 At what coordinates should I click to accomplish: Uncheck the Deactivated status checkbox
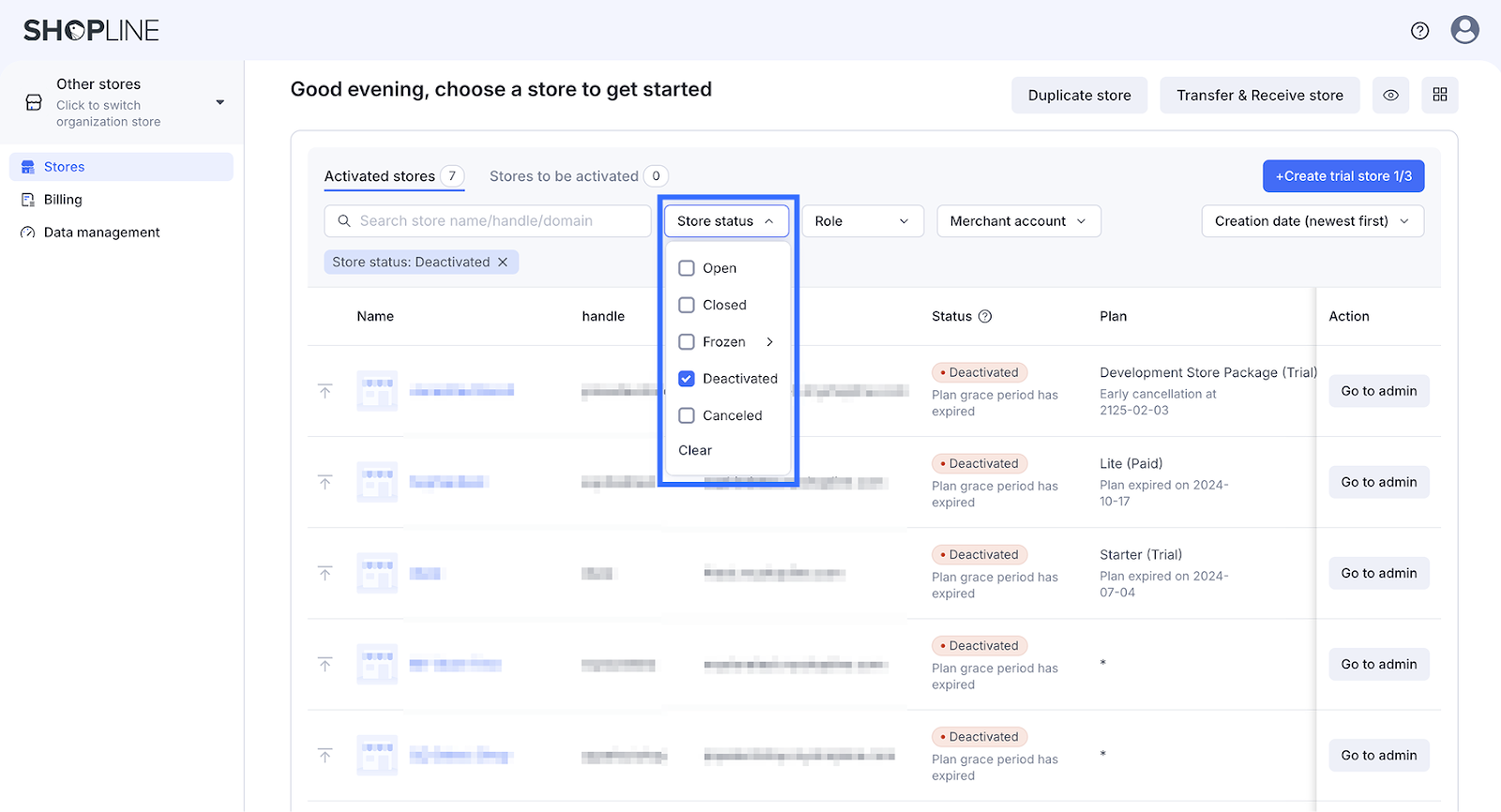[687, 379]
